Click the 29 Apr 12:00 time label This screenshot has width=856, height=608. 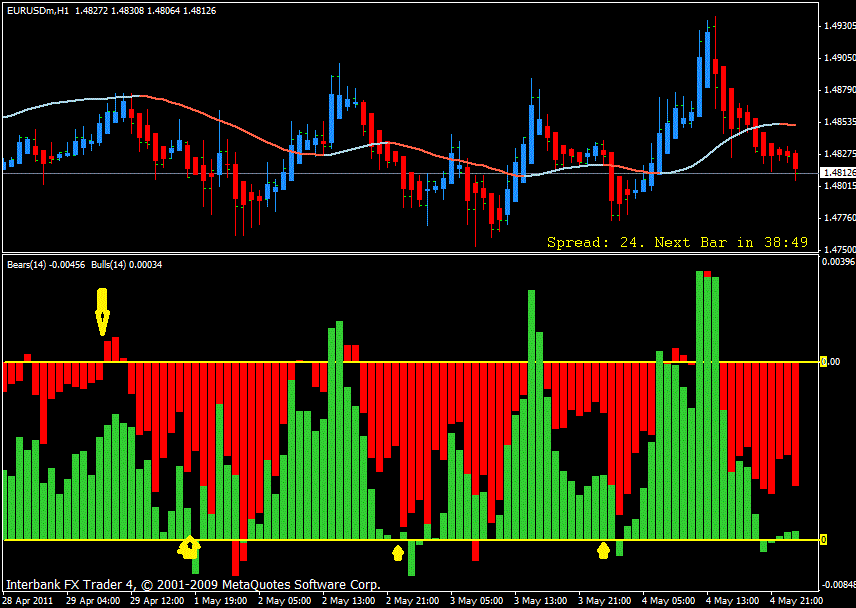pyautogui.click(x=157, y=600)
